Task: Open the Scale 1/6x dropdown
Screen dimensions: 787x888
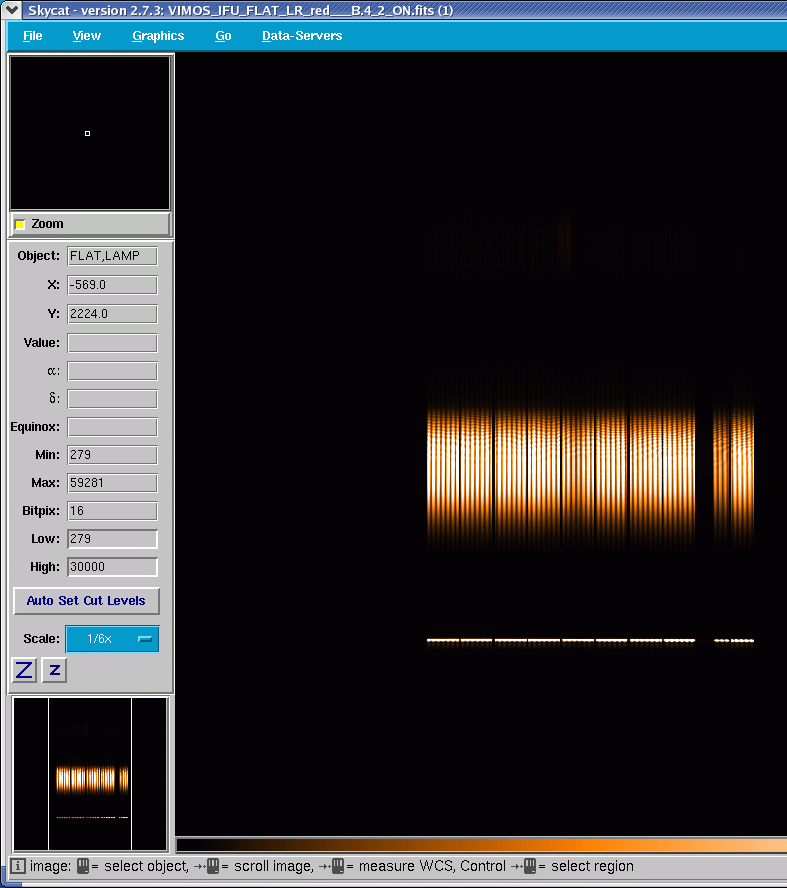Action: pos(112,639)
